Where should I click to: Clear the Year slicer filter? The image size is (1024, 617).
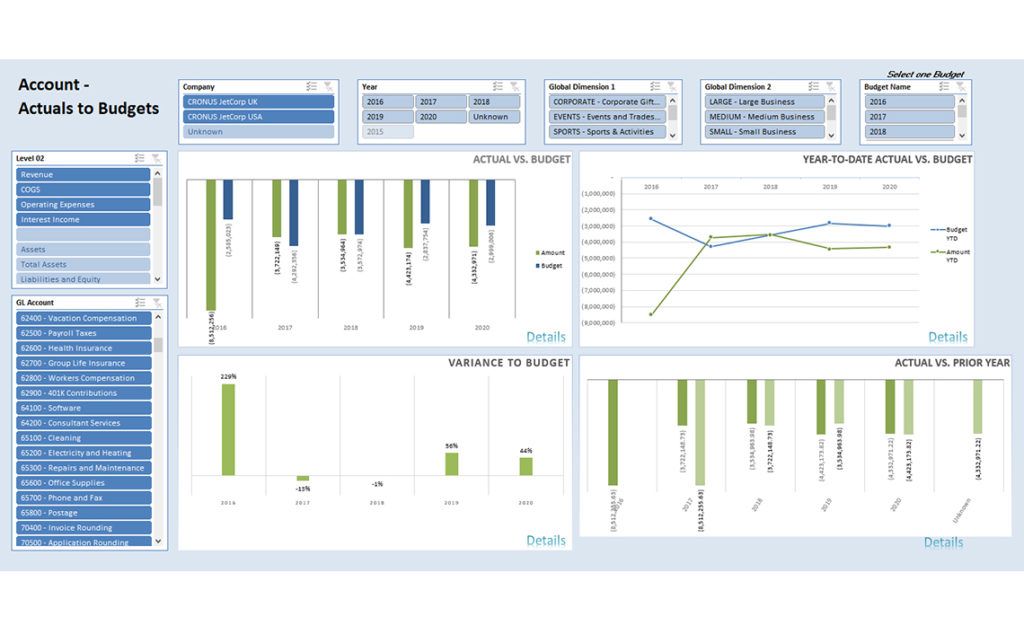click(513, 87)
